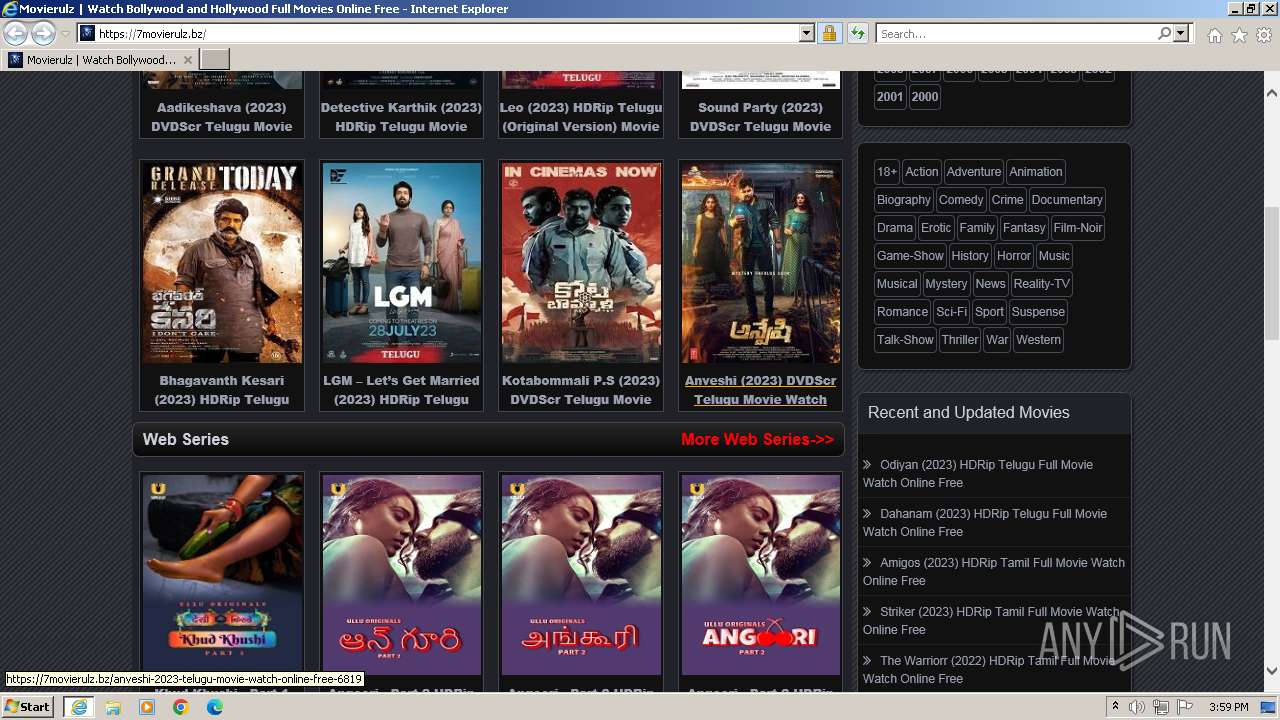Click More Web Series link
This screenshot has width=1280, height=720.
[757, 439]
